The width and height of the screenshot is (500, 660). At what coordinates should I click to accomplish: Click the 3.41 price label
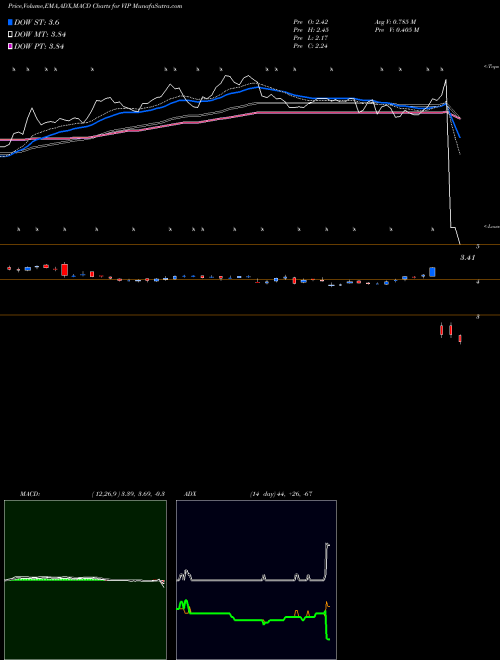tap(467, 258)
